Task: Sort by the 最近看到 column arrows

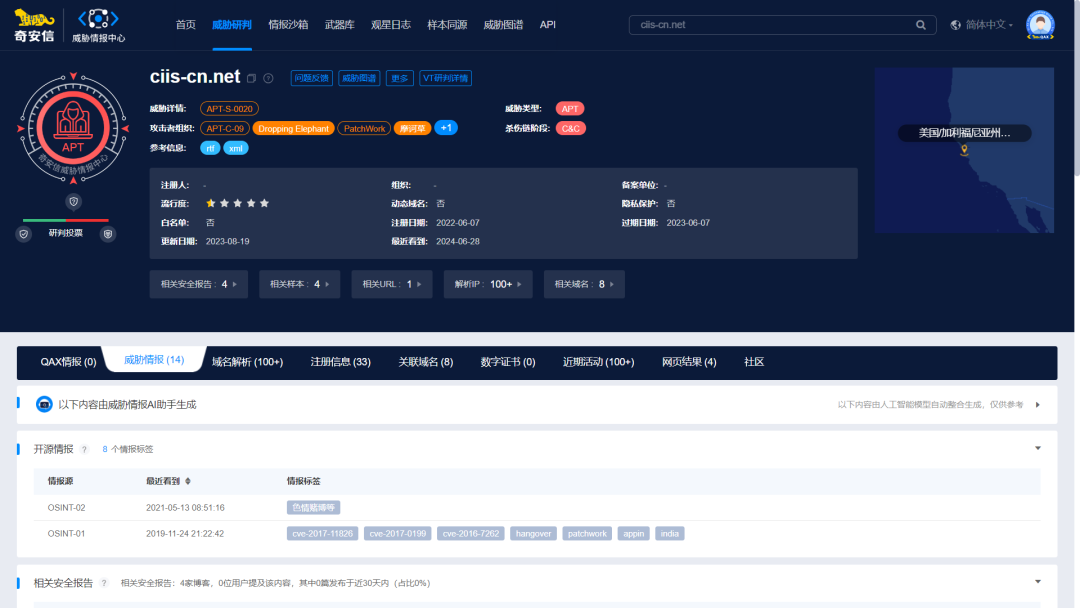Action: [x=187, y=481]
